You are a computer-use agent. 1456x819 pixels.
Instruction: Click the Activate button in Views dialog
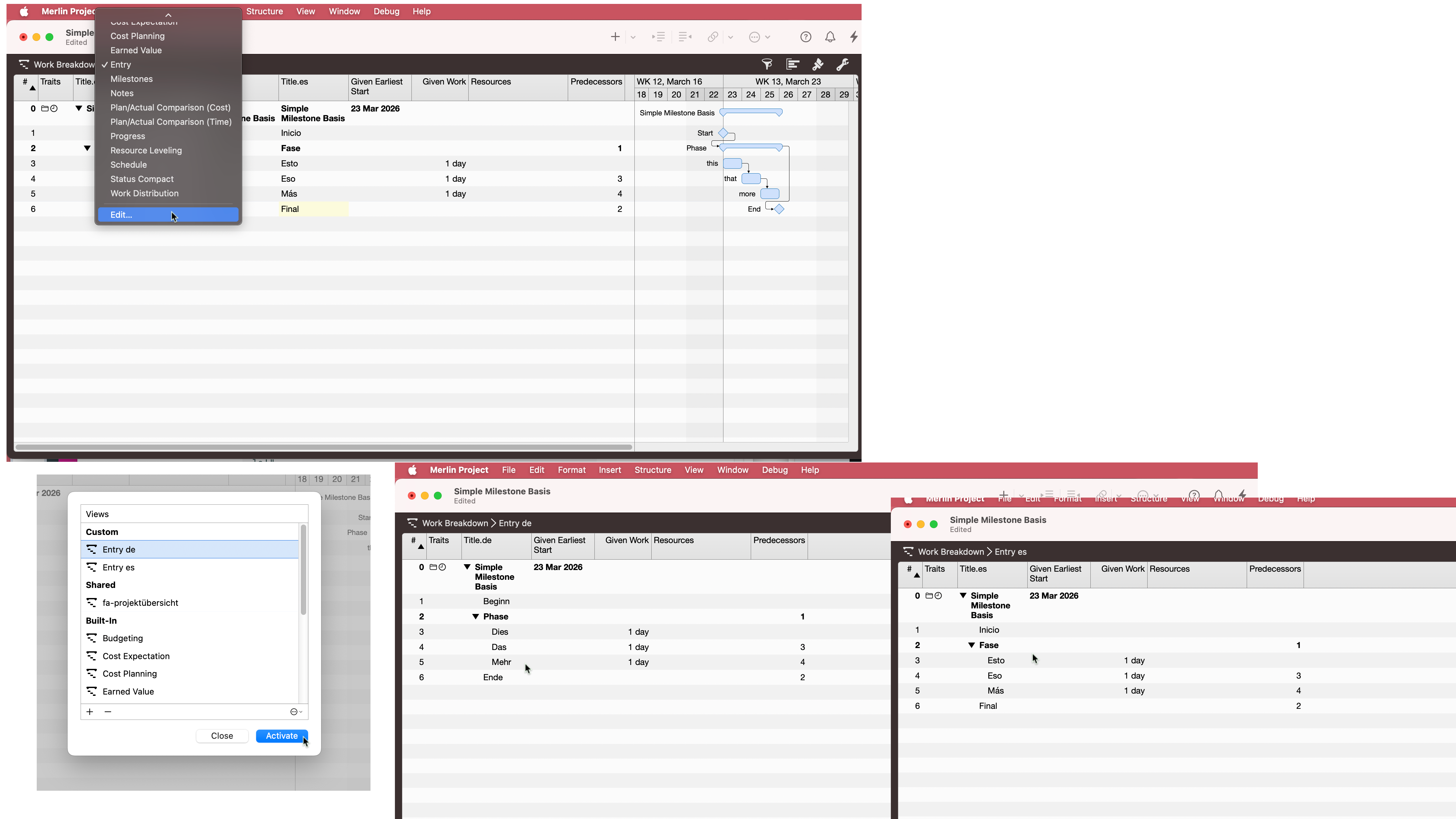coord(281,735)
